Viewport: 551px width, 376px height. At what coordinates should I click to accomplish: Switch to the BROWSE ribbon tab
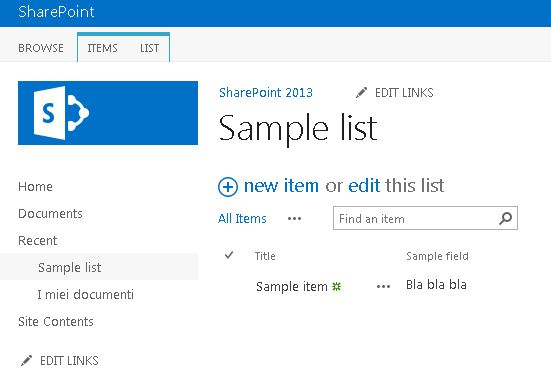(41, 48)
